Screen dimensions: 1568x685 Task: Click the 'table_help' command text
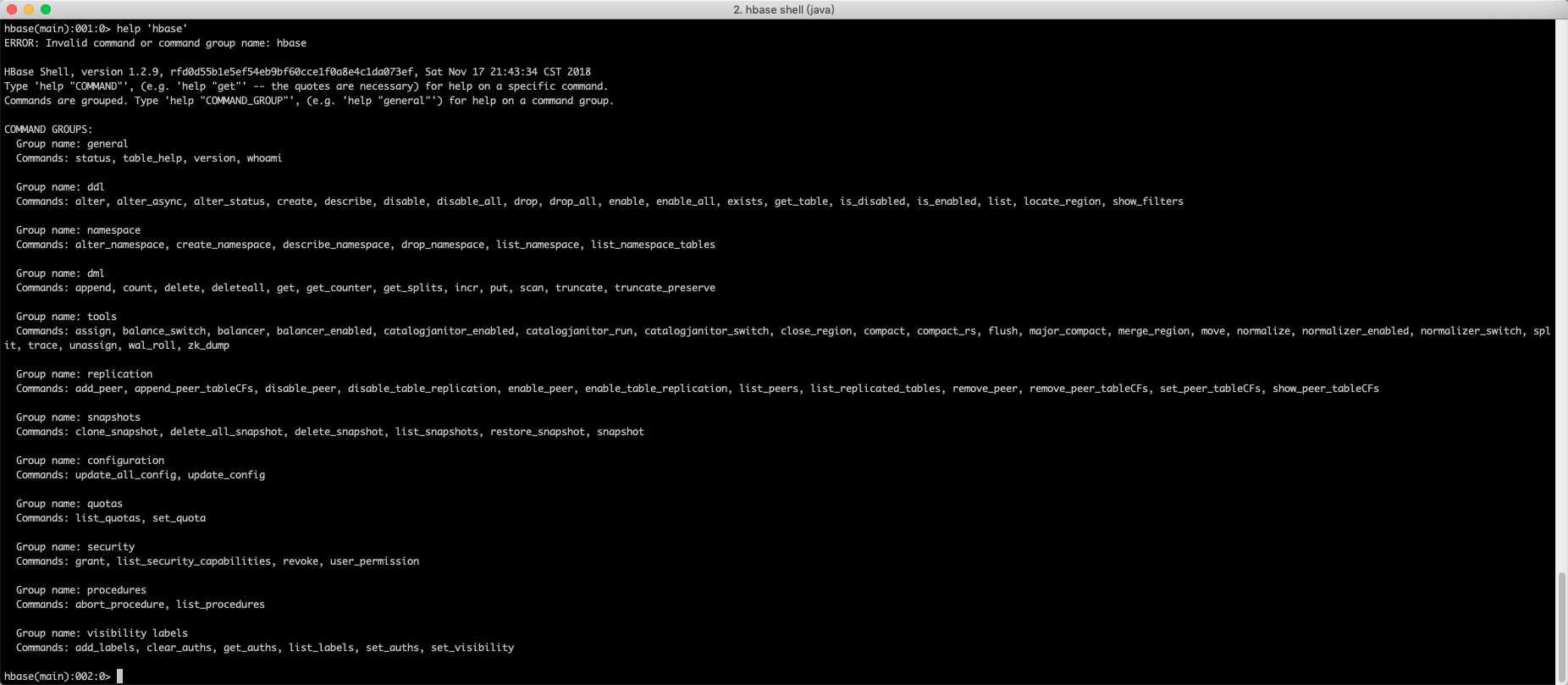[x=152, y=158]
